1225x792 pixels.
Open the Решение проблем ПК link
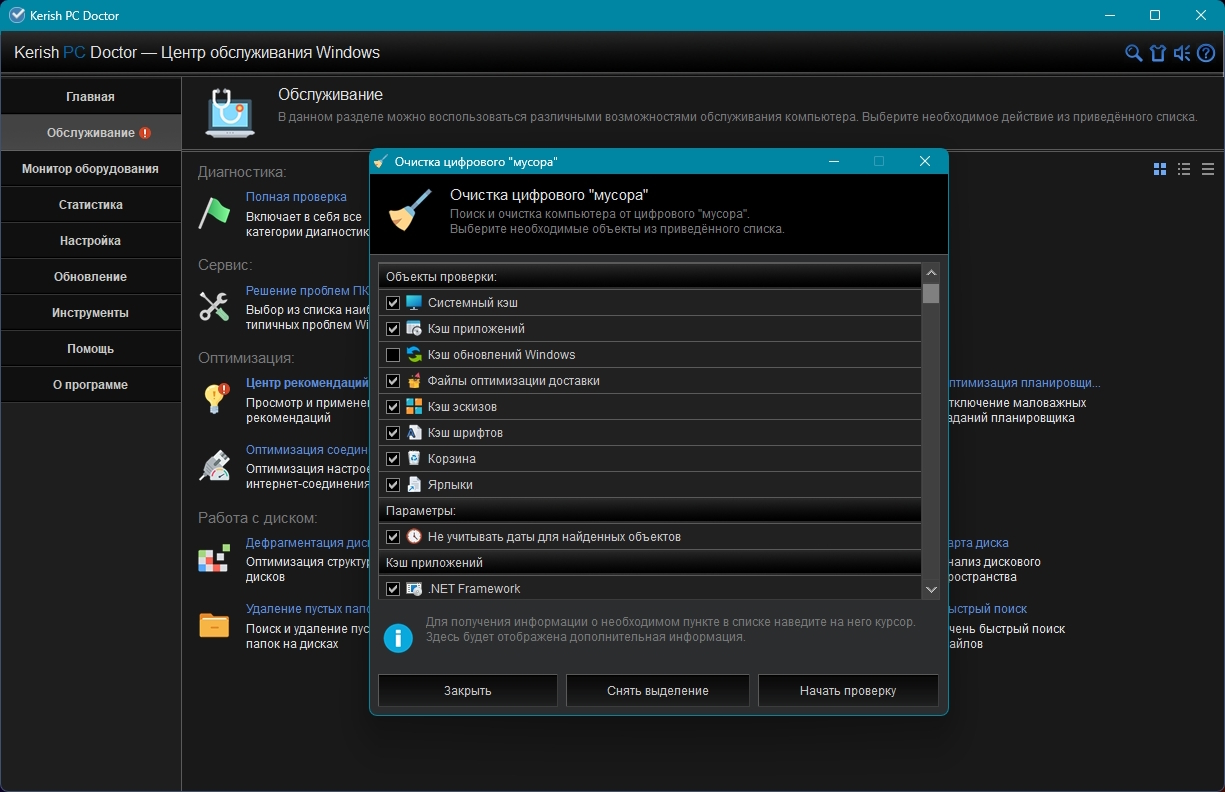307,291
